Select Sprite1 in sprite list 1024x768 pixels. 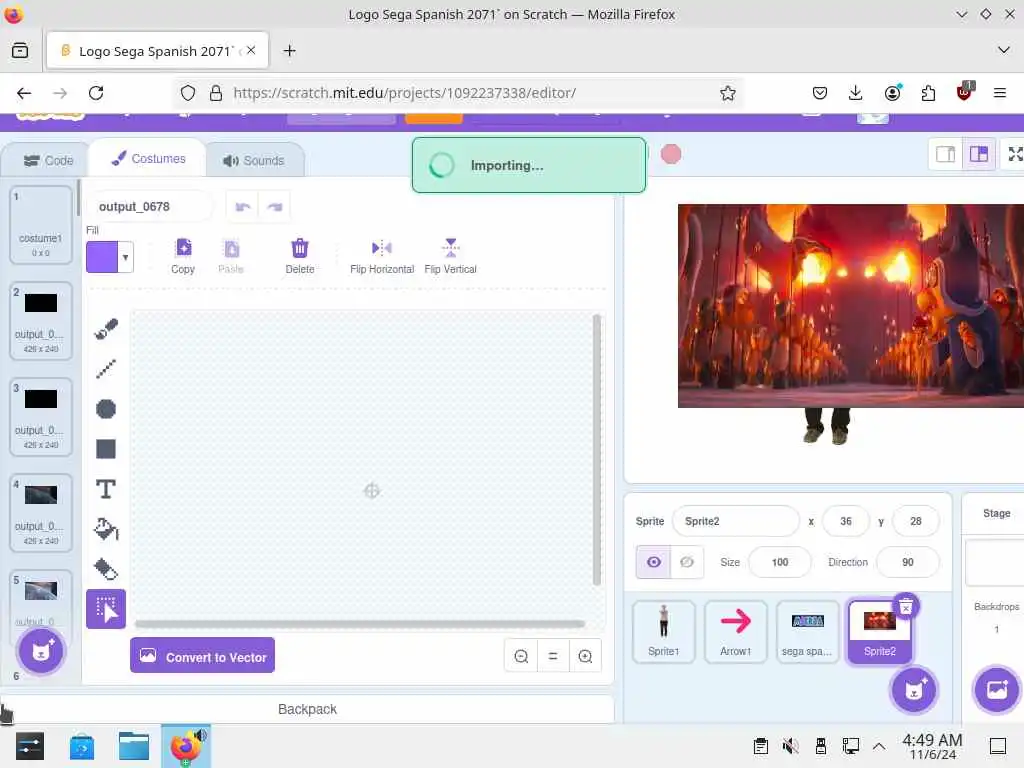664,632
